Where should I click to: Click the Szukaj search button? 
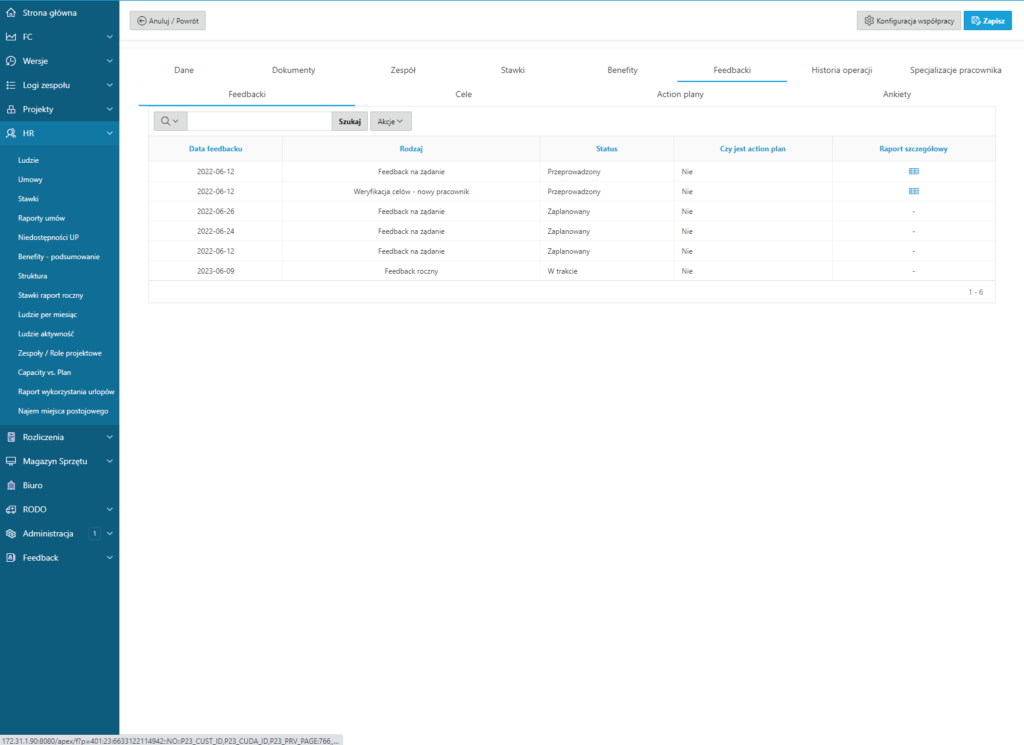[x=349, y=121]
